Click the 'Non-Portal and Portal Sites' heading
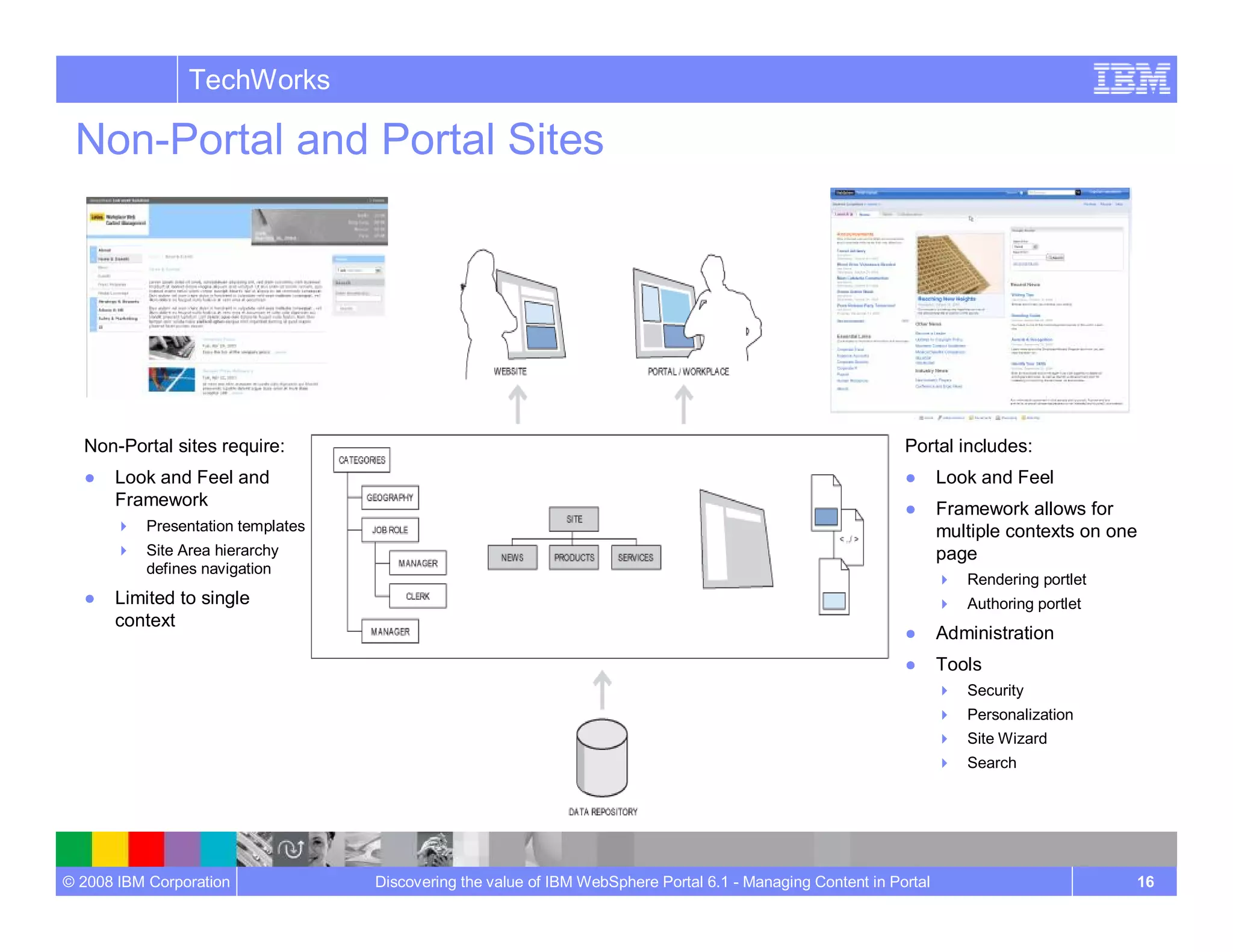Viewport: 1233px width, 952px height. click(340, 140)
